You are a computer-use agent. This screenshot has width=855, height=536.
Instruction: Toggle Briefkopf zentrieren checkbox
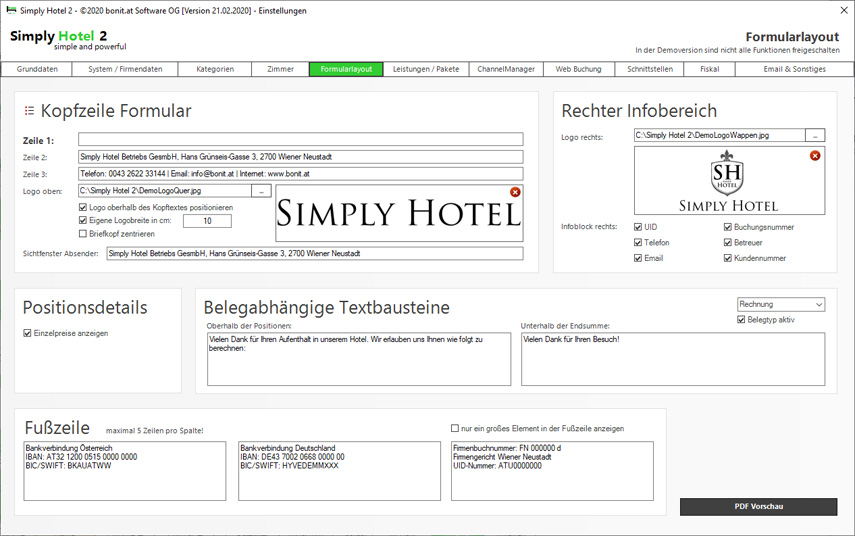pyautogui.click(x=83, y=234)
